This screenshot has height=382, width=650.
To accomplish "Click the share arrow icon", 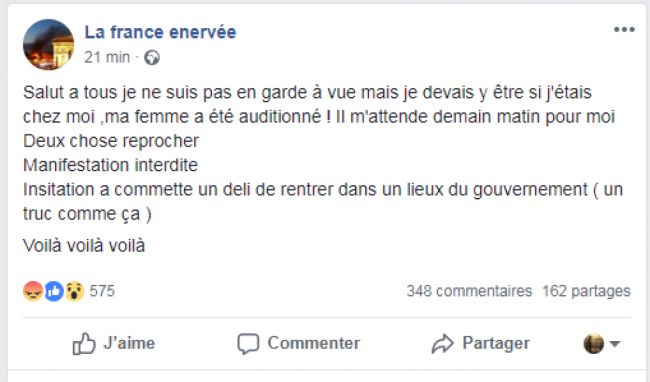I will tap(443, 343).
